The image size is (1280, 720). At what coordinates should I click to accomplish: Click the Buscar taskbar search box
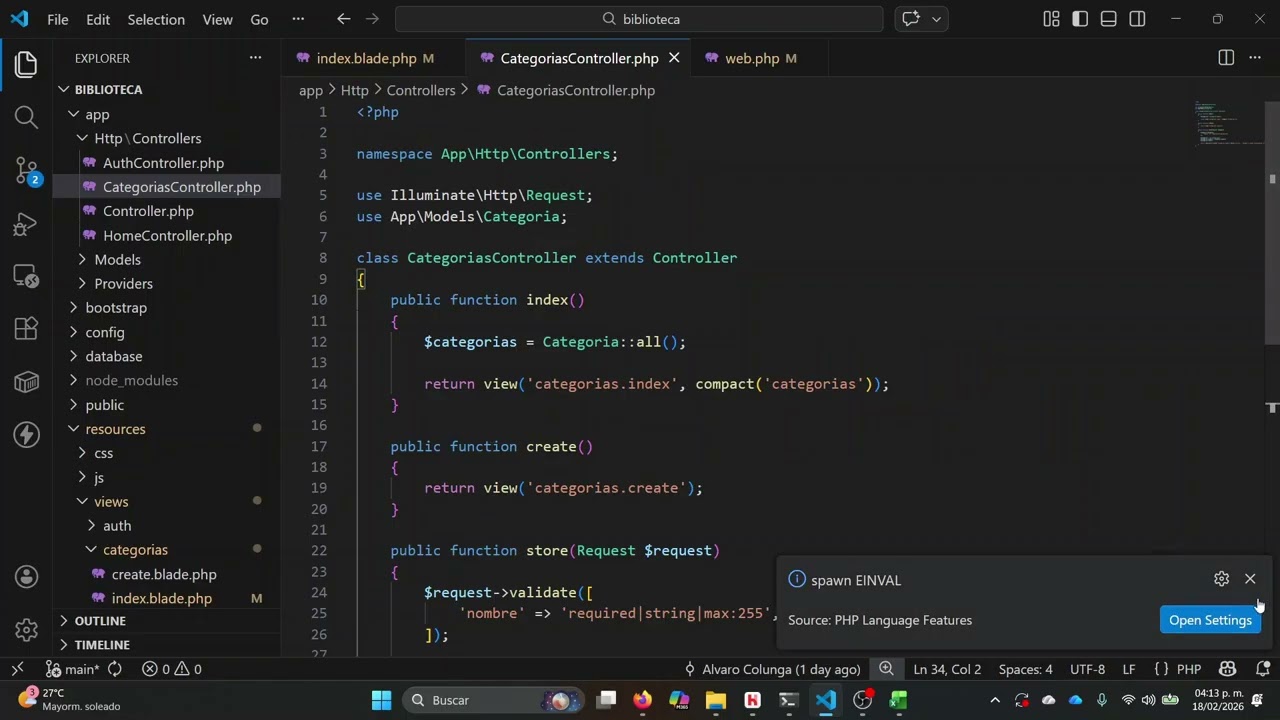(493, 700)
